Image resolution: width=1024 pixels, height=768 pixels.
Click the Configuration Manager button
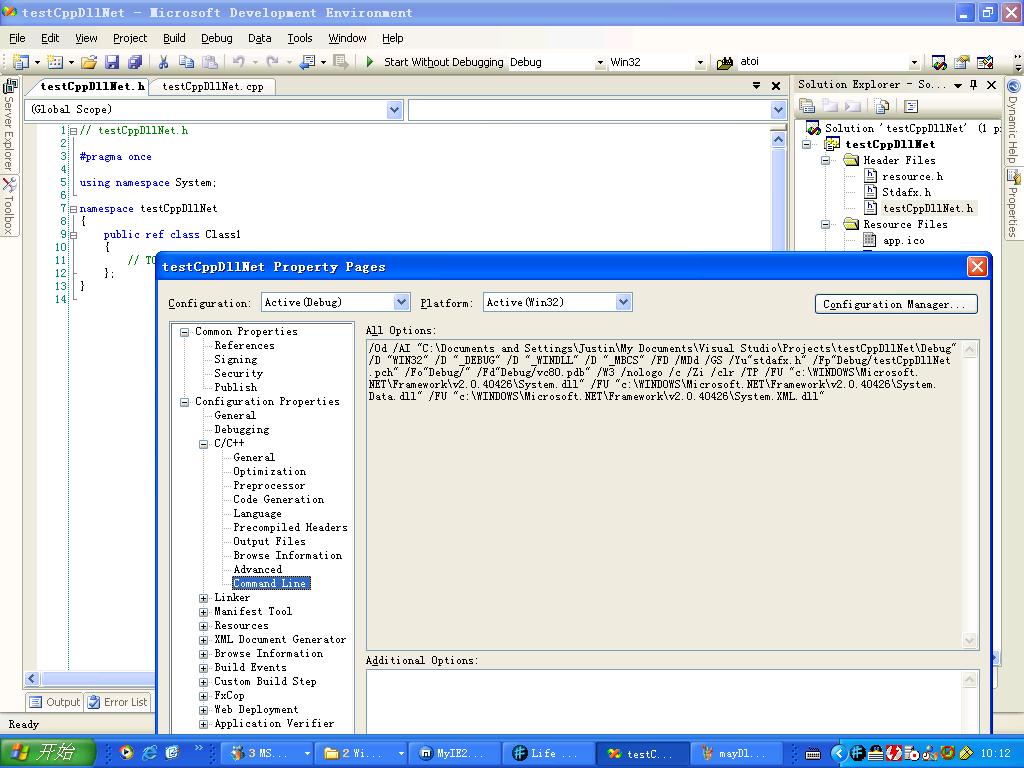tap(895, 304)
